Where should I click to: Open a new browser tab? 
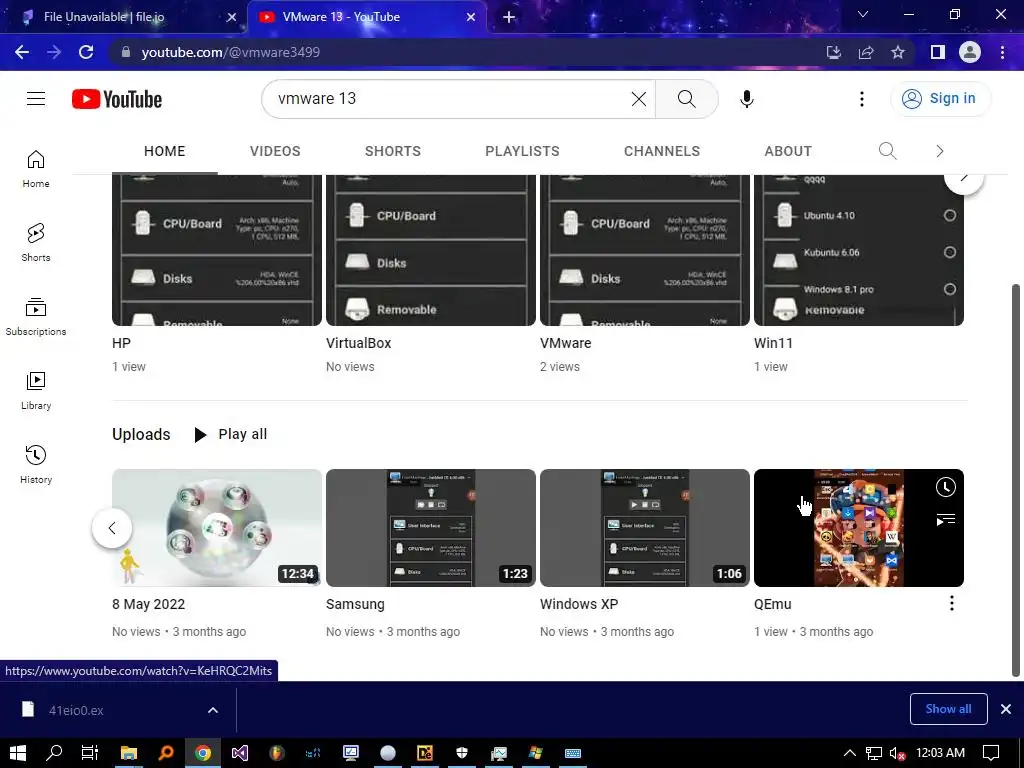point(509,17)
